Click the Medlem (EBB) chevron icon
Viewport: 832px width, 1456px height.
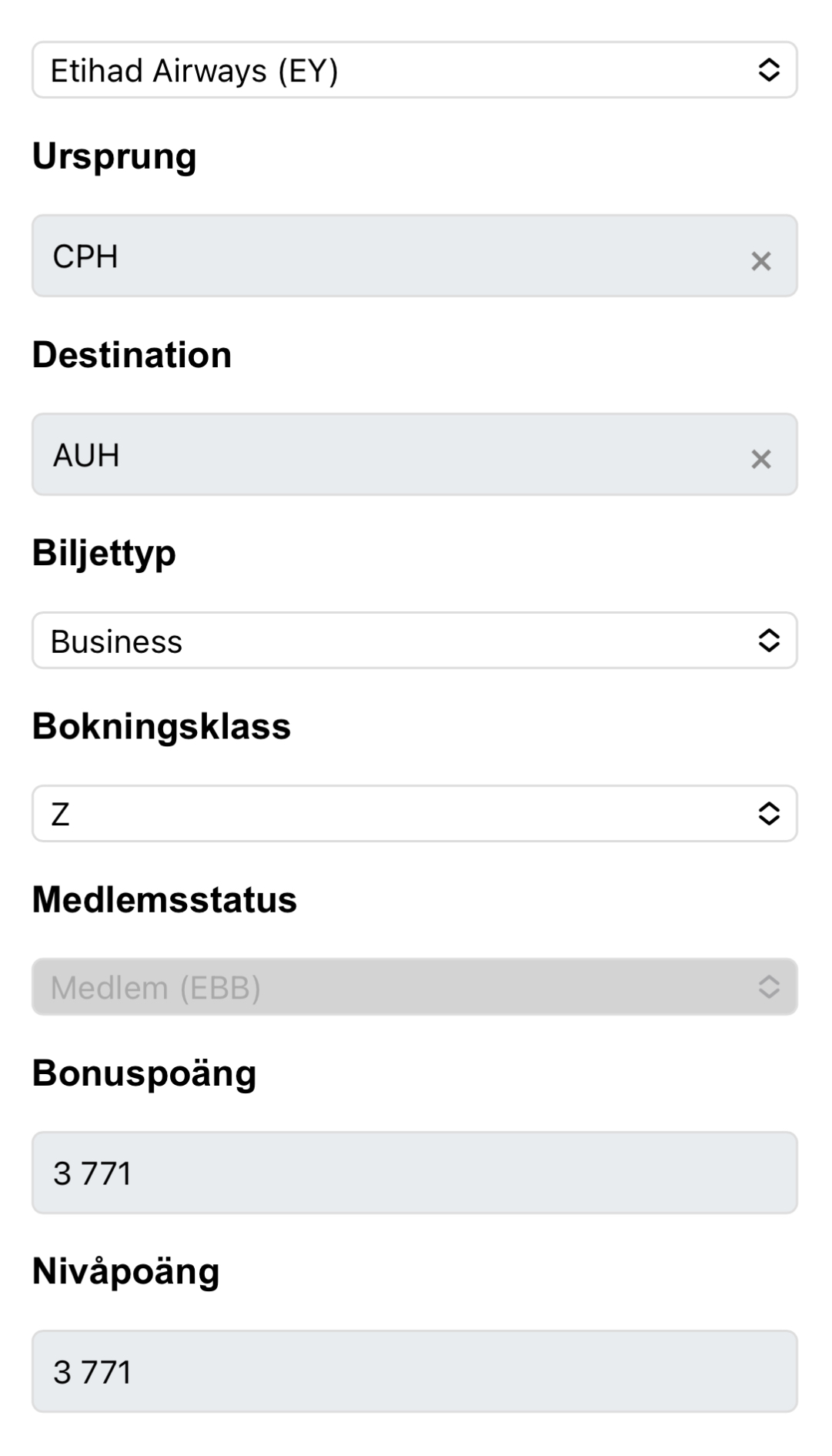[768, 987]
